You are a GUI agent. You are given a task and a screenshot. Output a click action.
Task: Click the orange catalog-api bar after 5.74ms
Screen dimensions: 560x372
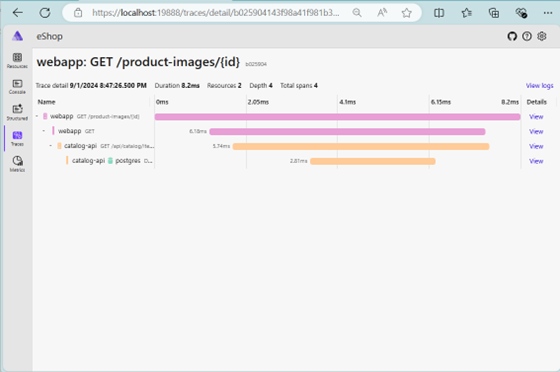click(361, 146)
